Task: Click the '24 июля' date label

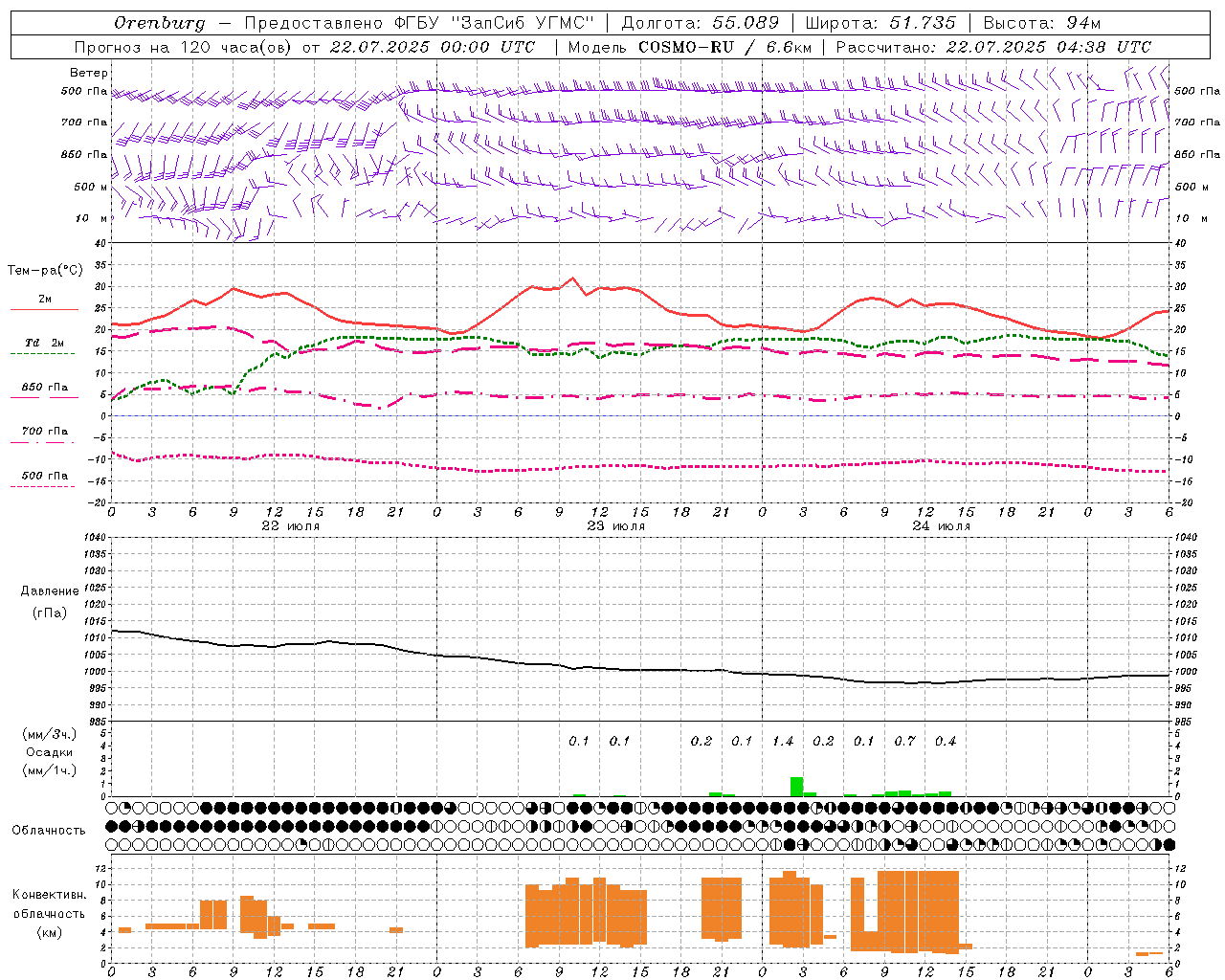Action: 942,525
